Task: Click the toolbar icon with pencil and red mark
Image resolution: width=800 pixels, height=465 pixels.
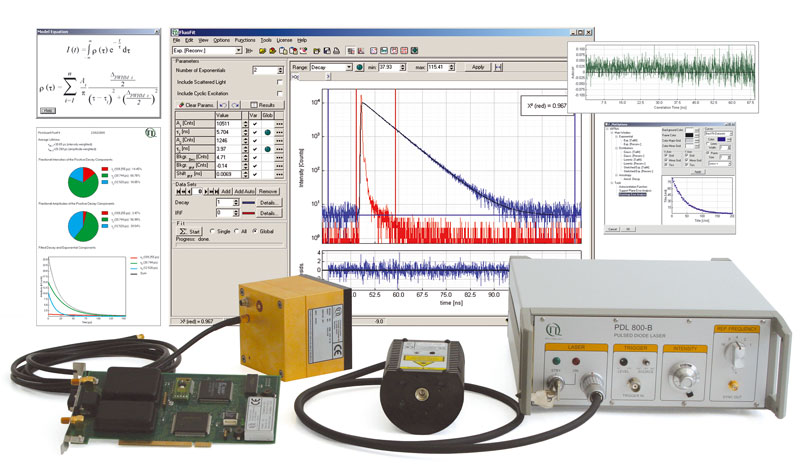Action: pos(304,51)
